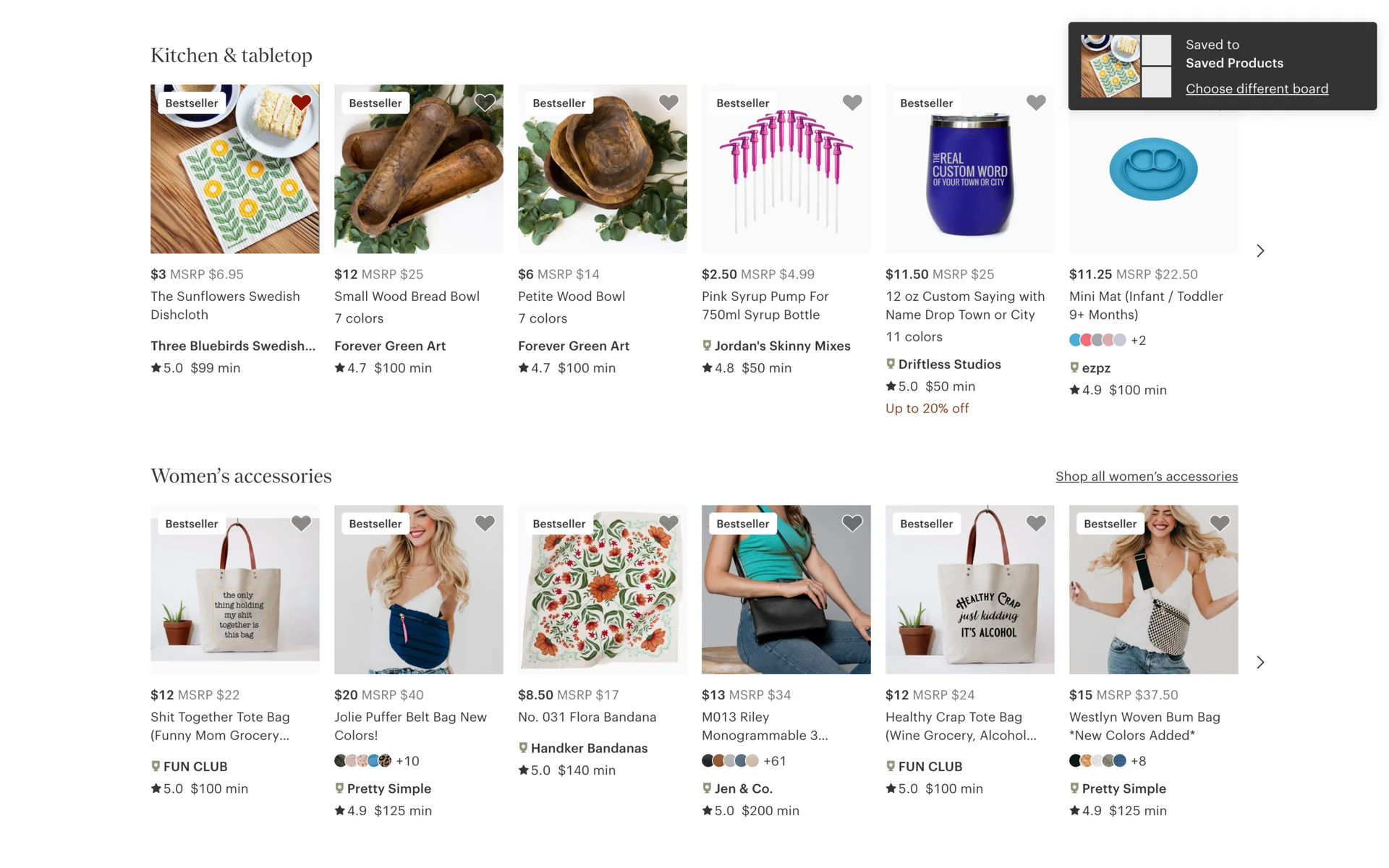Save the Riley Monogrammable crossbody bag
Image resolution: width=1389 pixels, height=868 pixels.
(x=852, y=523)
